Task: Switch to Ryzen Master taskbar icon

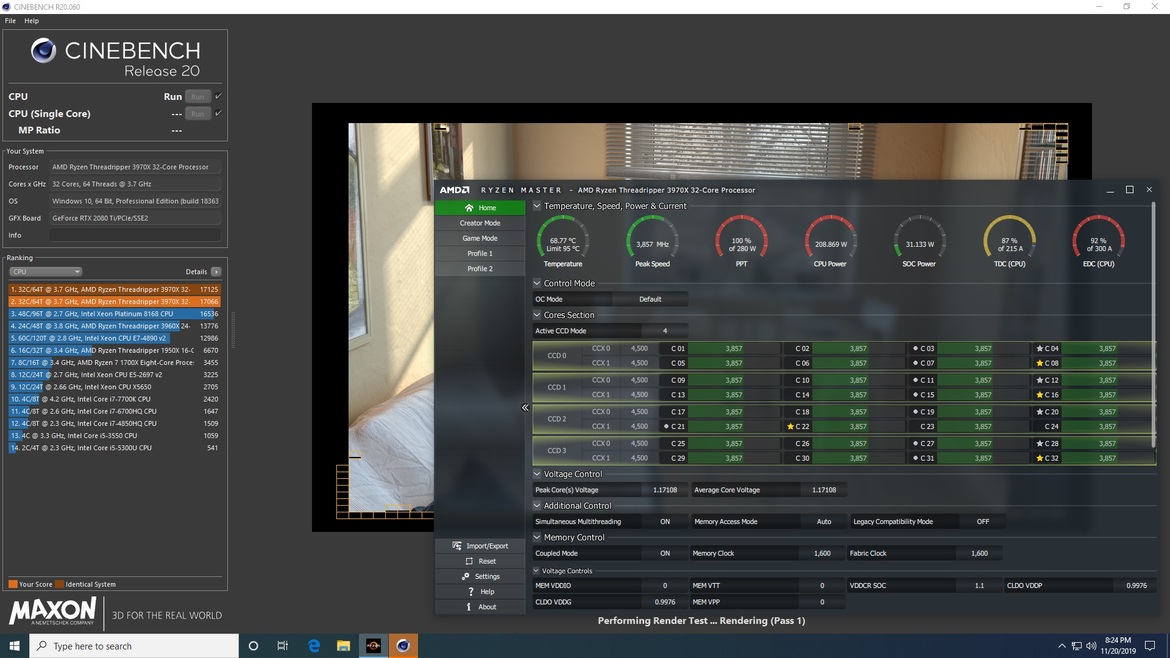Action: pyautogui.click(x=373, y=646)
